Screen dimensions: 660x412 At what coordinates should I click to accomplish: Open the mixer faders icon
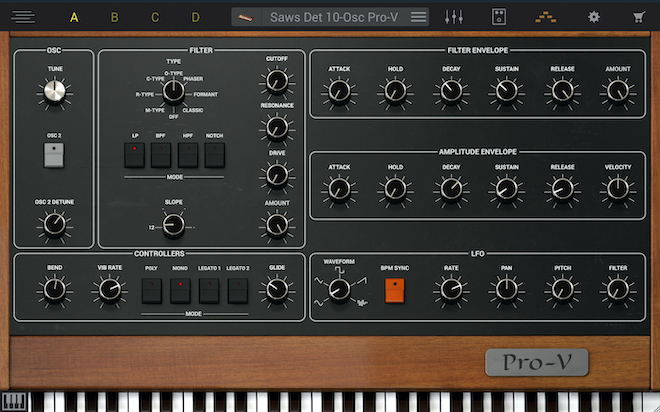tap(453, 17)
